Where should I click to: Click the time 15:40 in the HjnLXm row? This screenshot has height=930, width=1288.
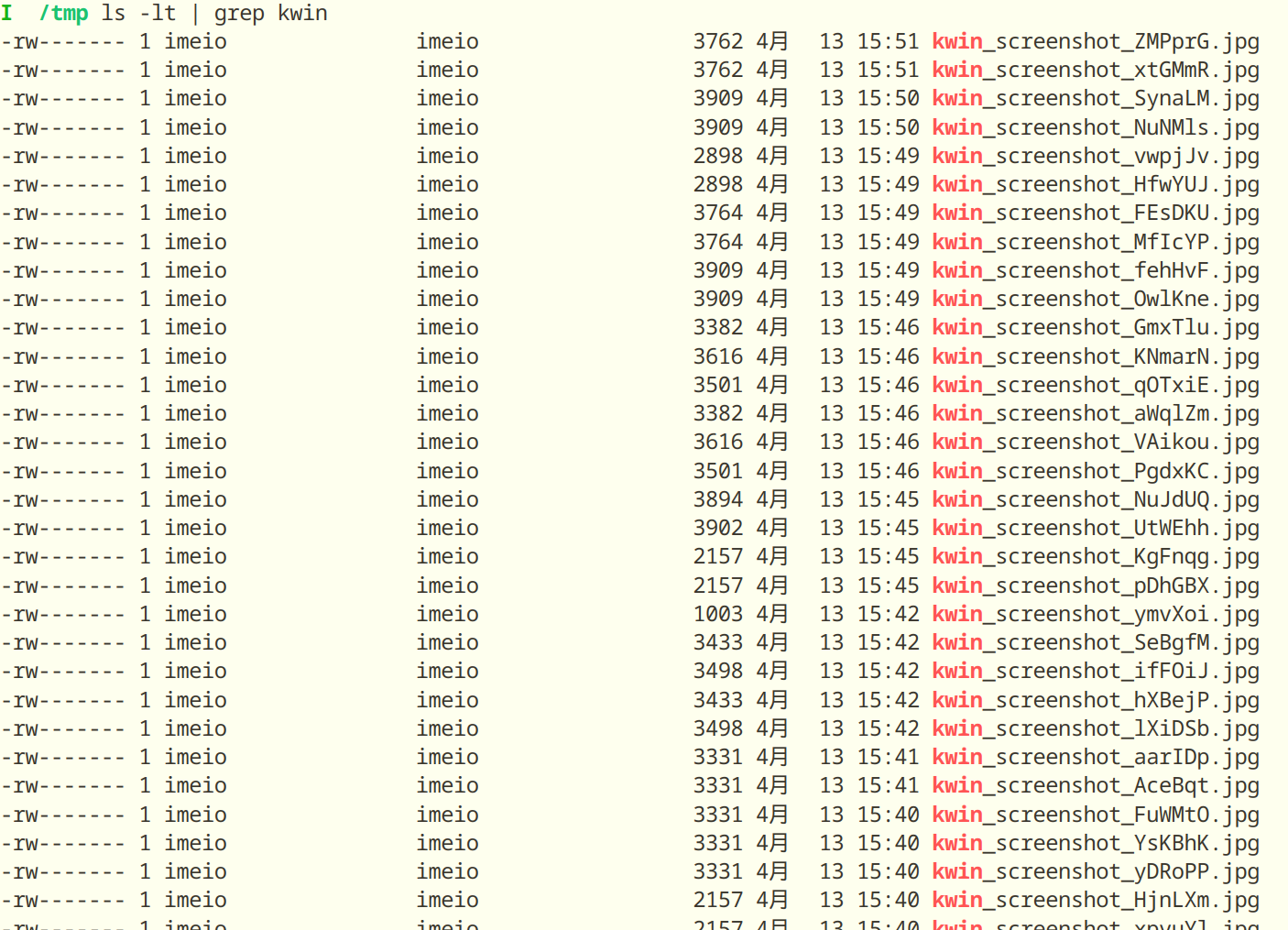tap(888, 901)
